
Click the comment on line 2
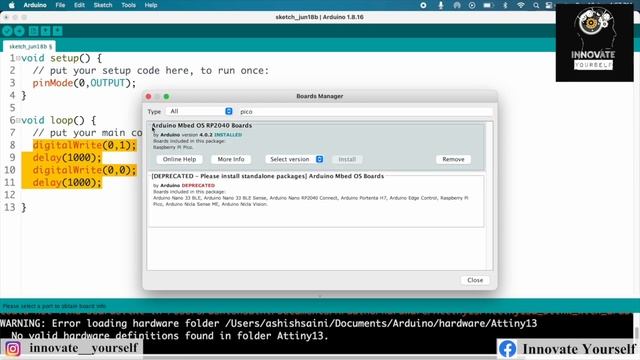[151, 71]
